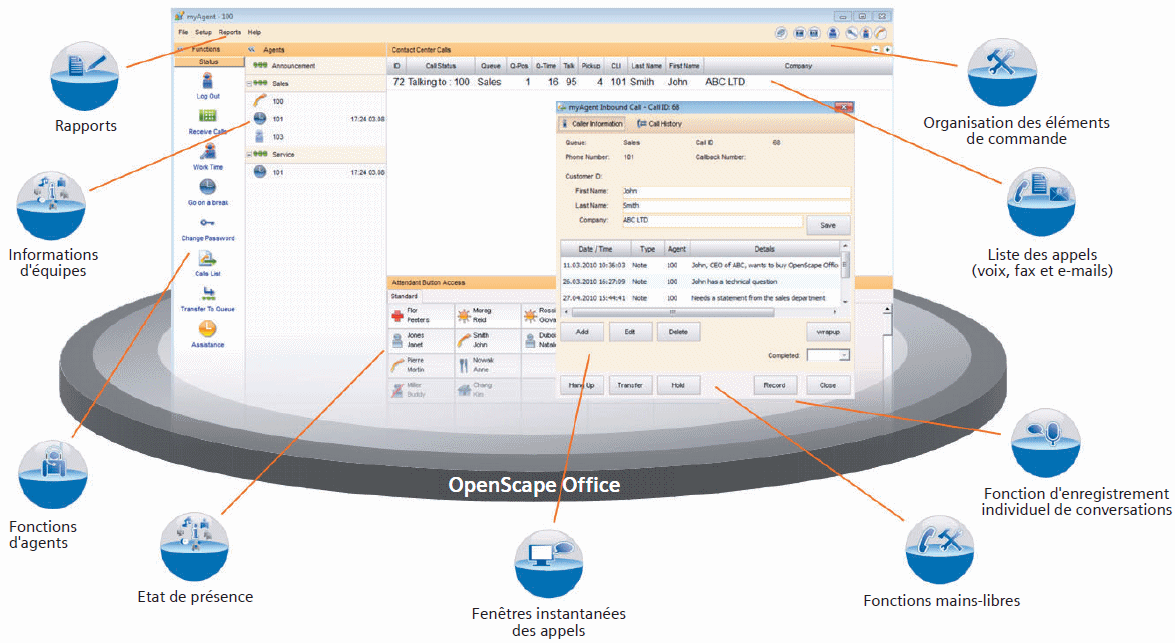Image resolution: width=1175 pixels, height=643 pixels.
Task: Click the Morag Reid attendant button
Action: pos(486,316)
